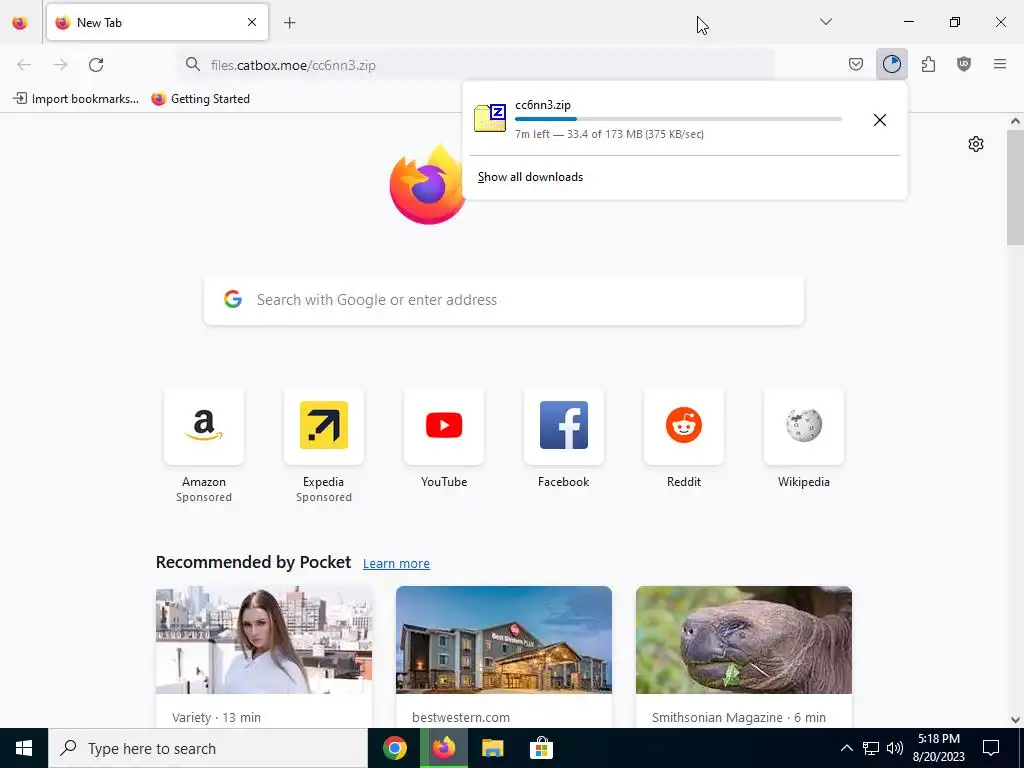
Task: Open a new tab with plus button
Action: point(290,23)
